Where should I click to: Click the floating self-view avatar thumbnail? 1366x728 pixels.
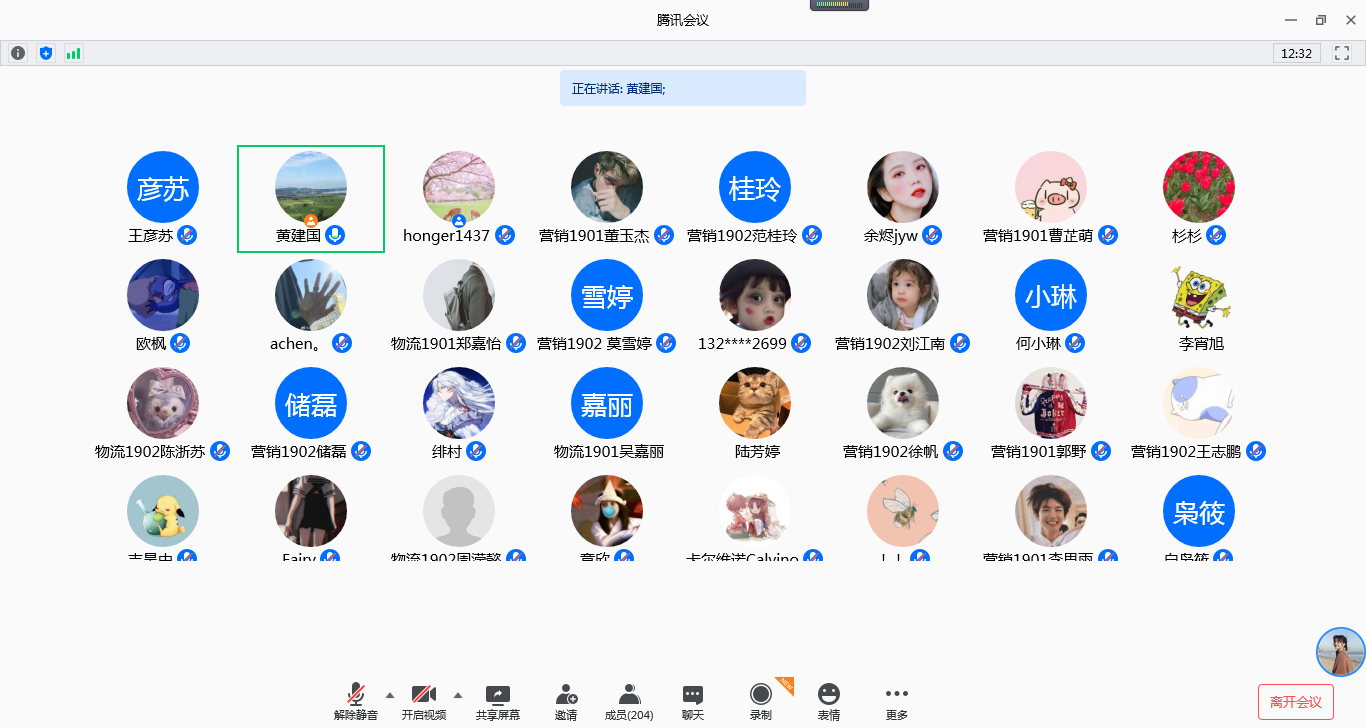pyautogui.click(x=1340, y=652)
